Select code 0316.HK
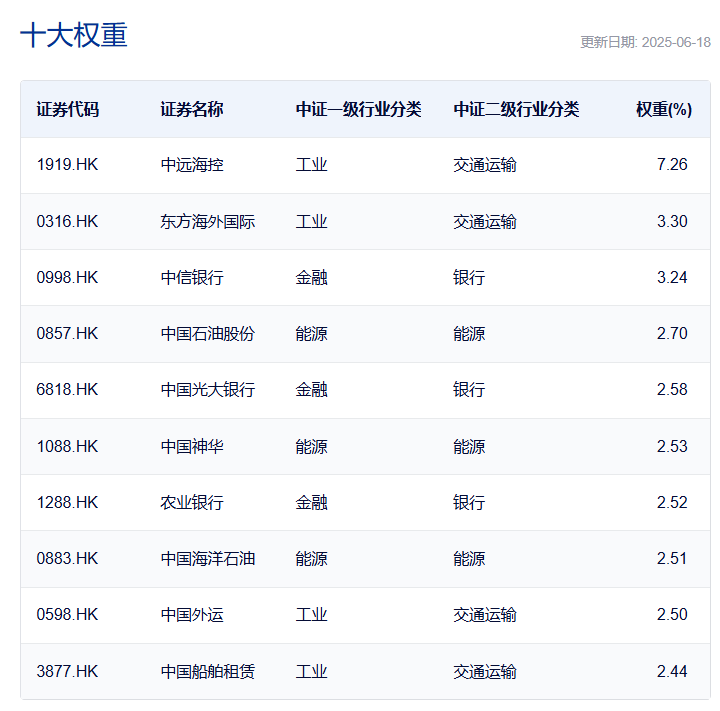The height and width of the screenshot is (711, 720). pos(68,221)
